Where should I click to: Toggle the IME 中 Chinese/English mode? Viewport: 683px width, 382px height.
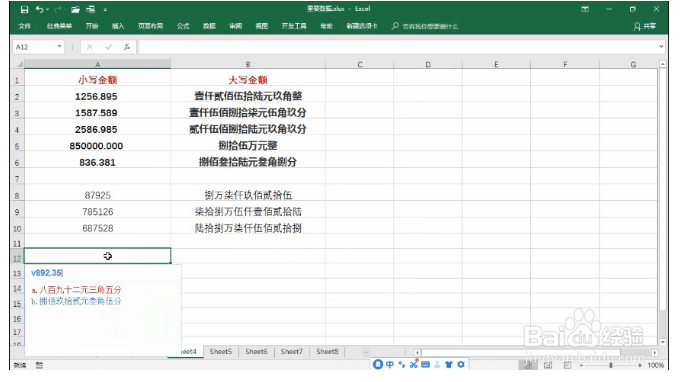pos(390,364)
